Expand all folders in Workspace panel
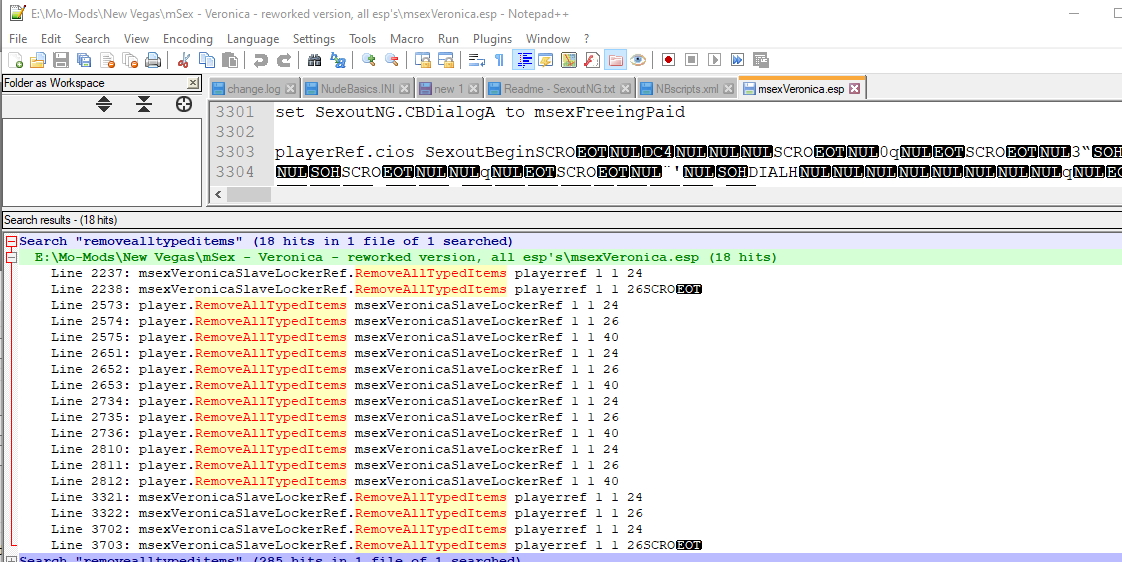Viewport: 1122px width, 562px height. pos(104,105)
